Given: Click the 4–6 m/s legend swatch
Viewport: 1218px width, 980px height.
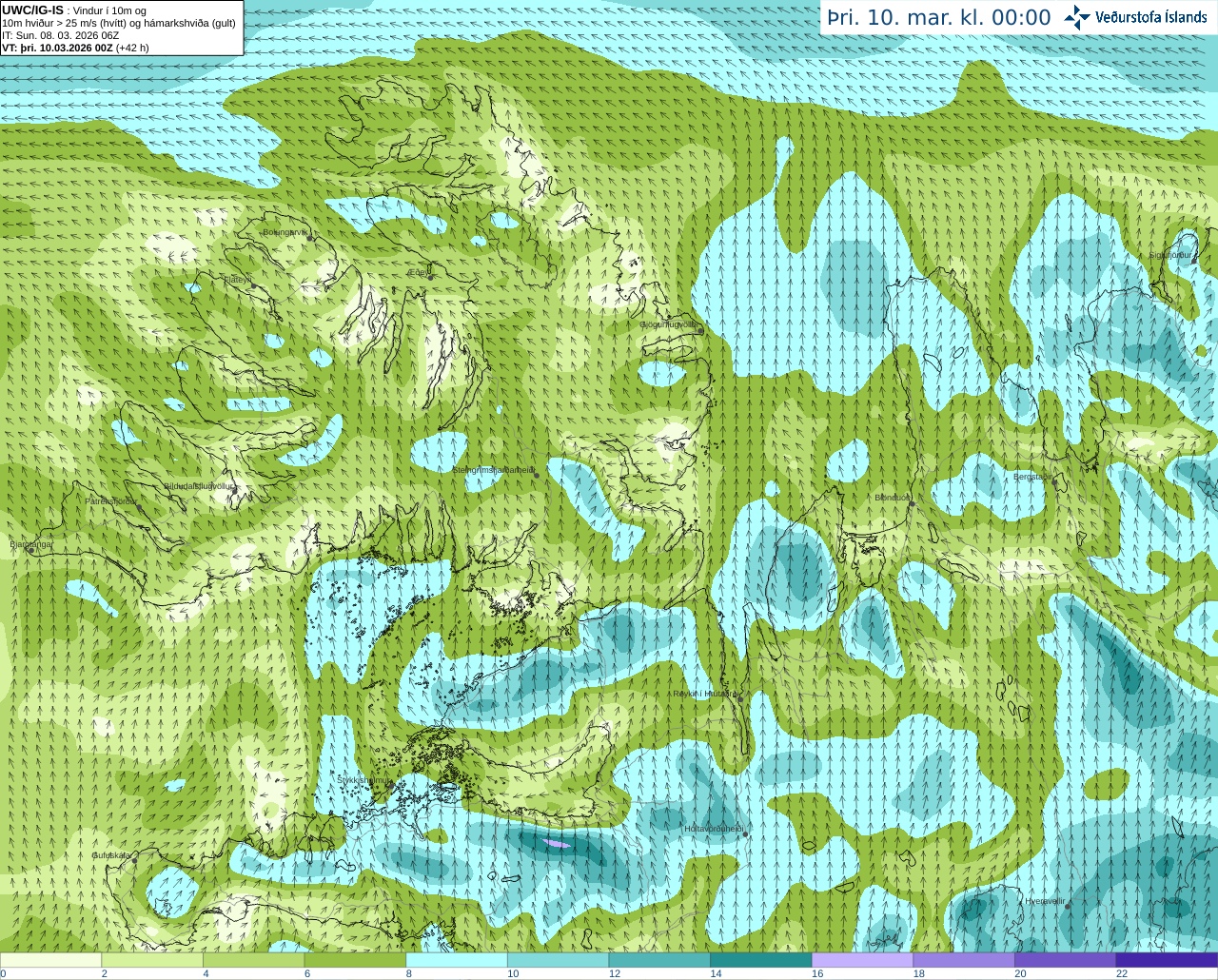Looking at the screenshot, I should 253,960.
